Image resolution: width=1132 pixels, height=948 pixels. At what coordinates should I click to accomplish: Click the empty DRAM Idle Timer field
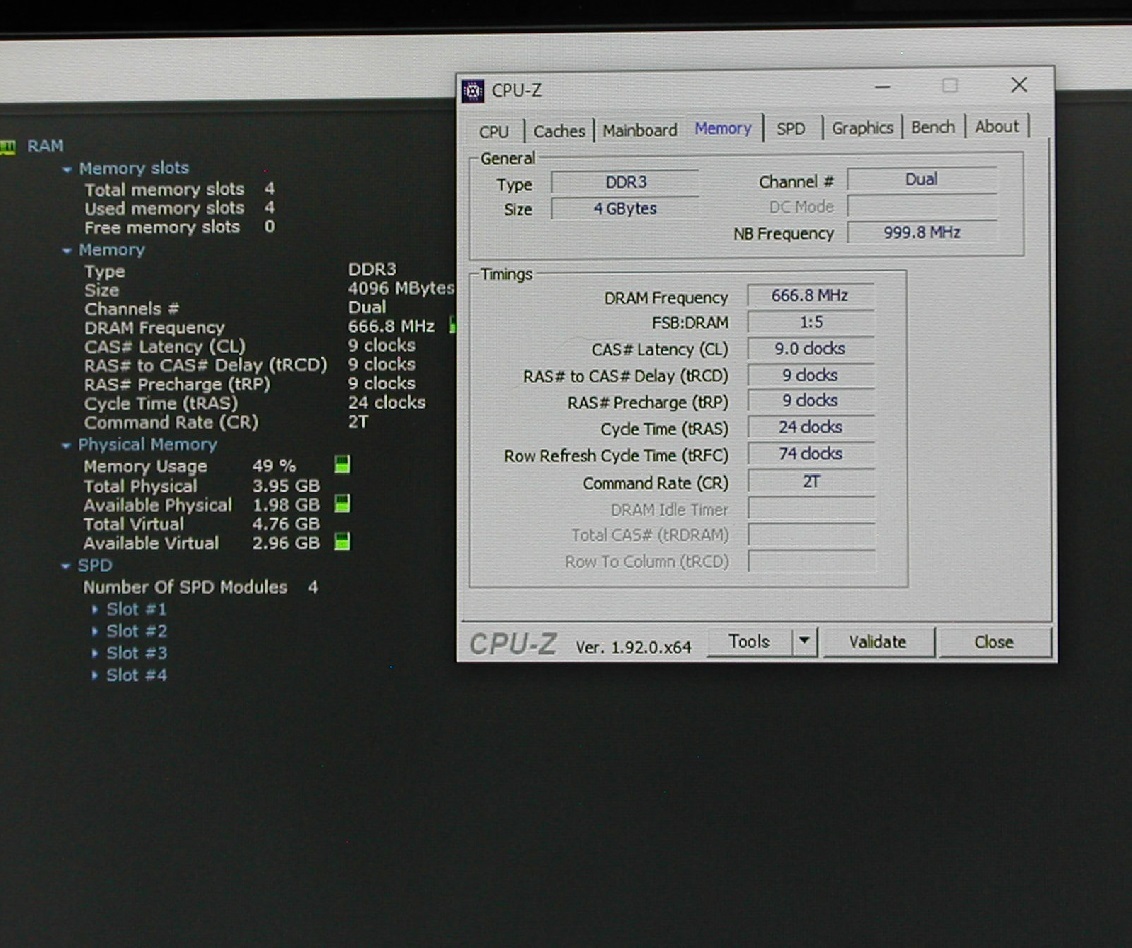click(811, 509)
